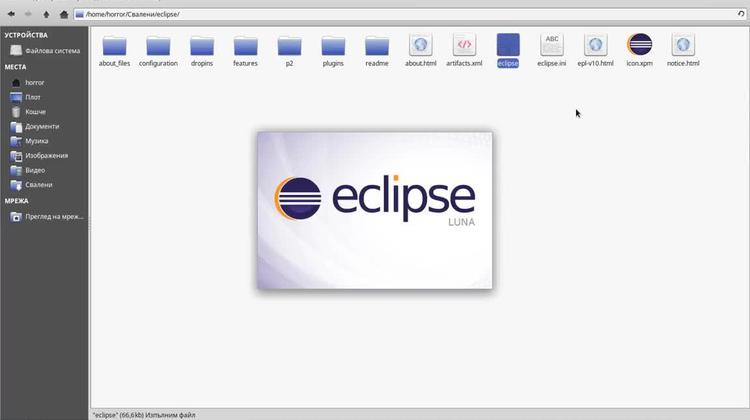
Task: Open the plugins folder
Action: pos(333,50)
